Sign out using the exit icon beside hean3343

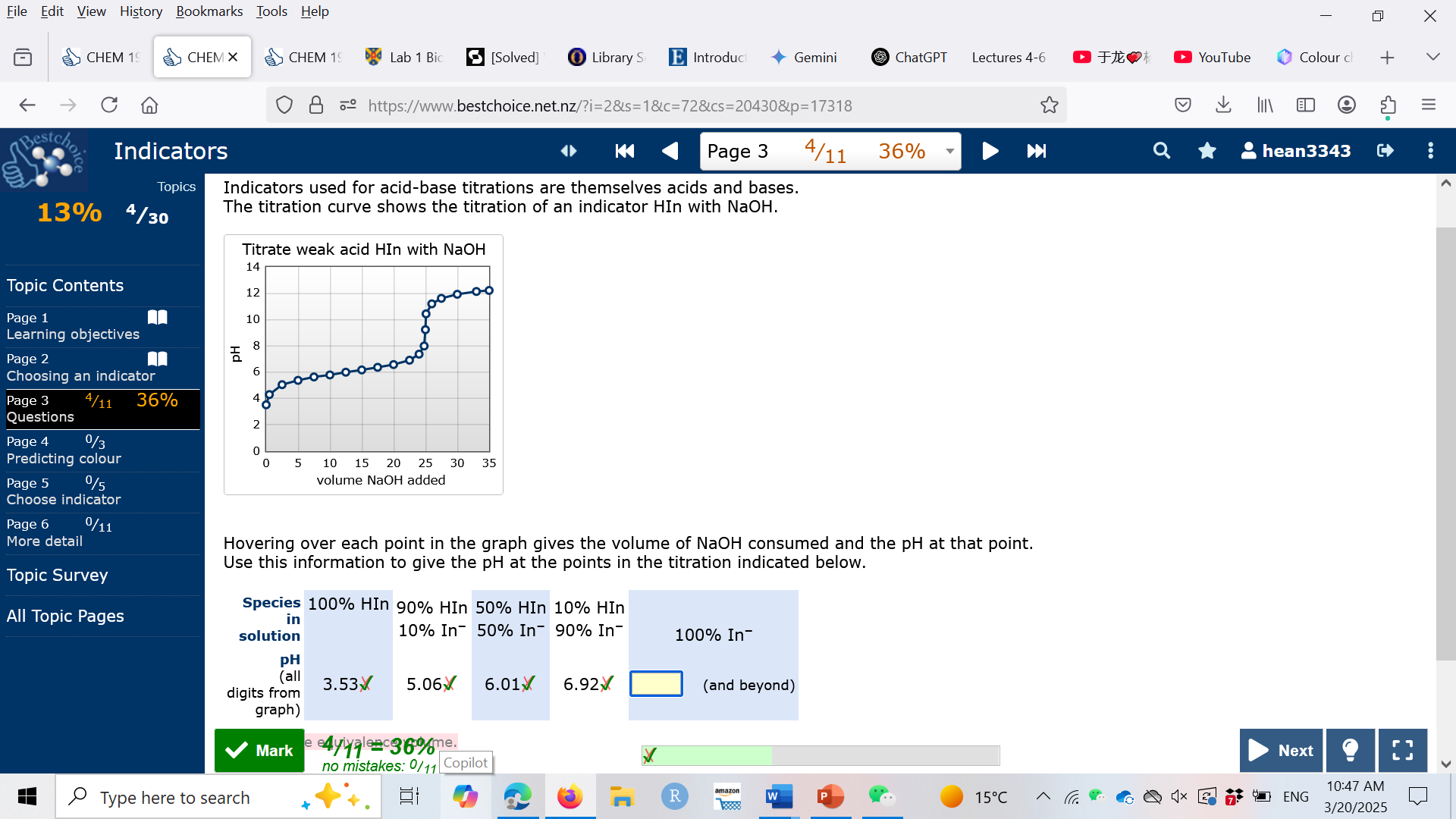(x=1385, y=151)
